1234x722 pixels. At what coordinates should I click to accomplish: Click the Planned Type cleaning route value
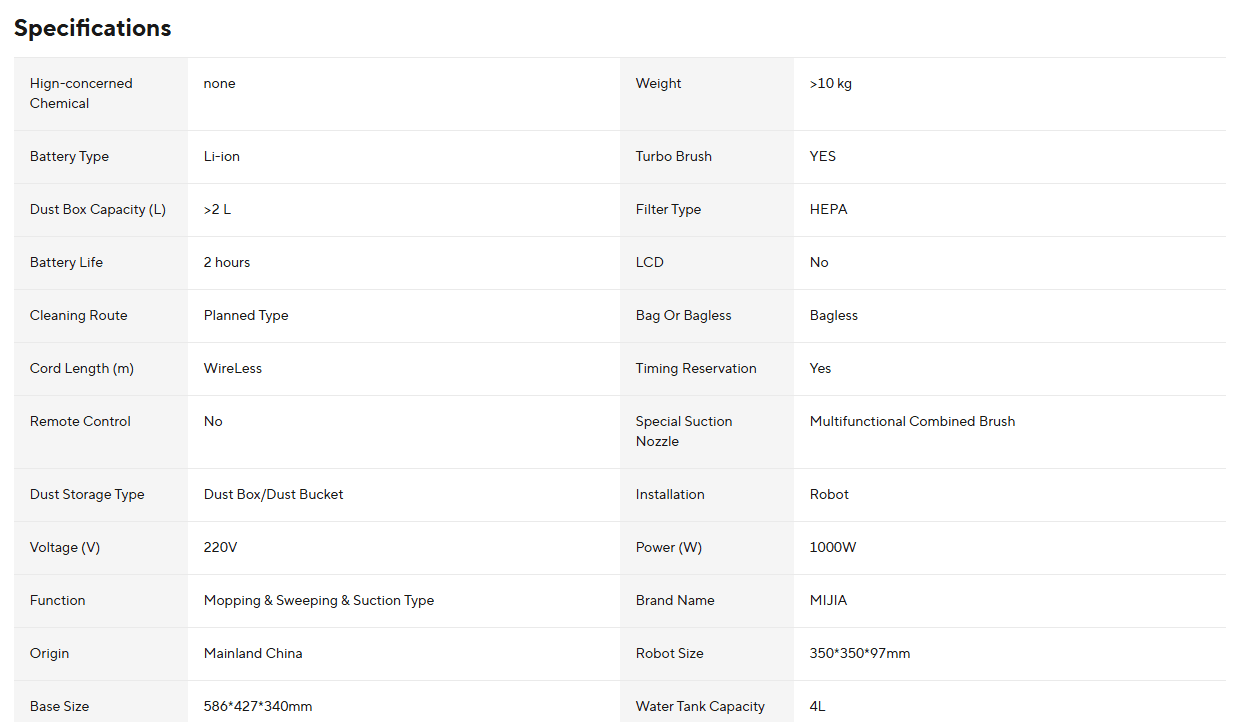click(x=246, y=316)
